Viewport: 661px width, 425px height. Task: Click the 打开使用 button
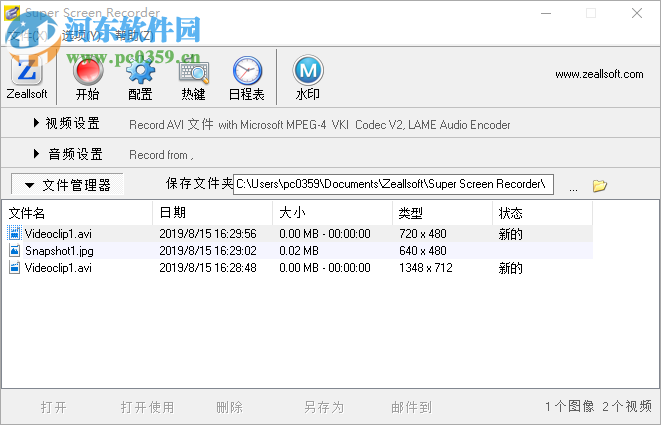pos(147,407)
